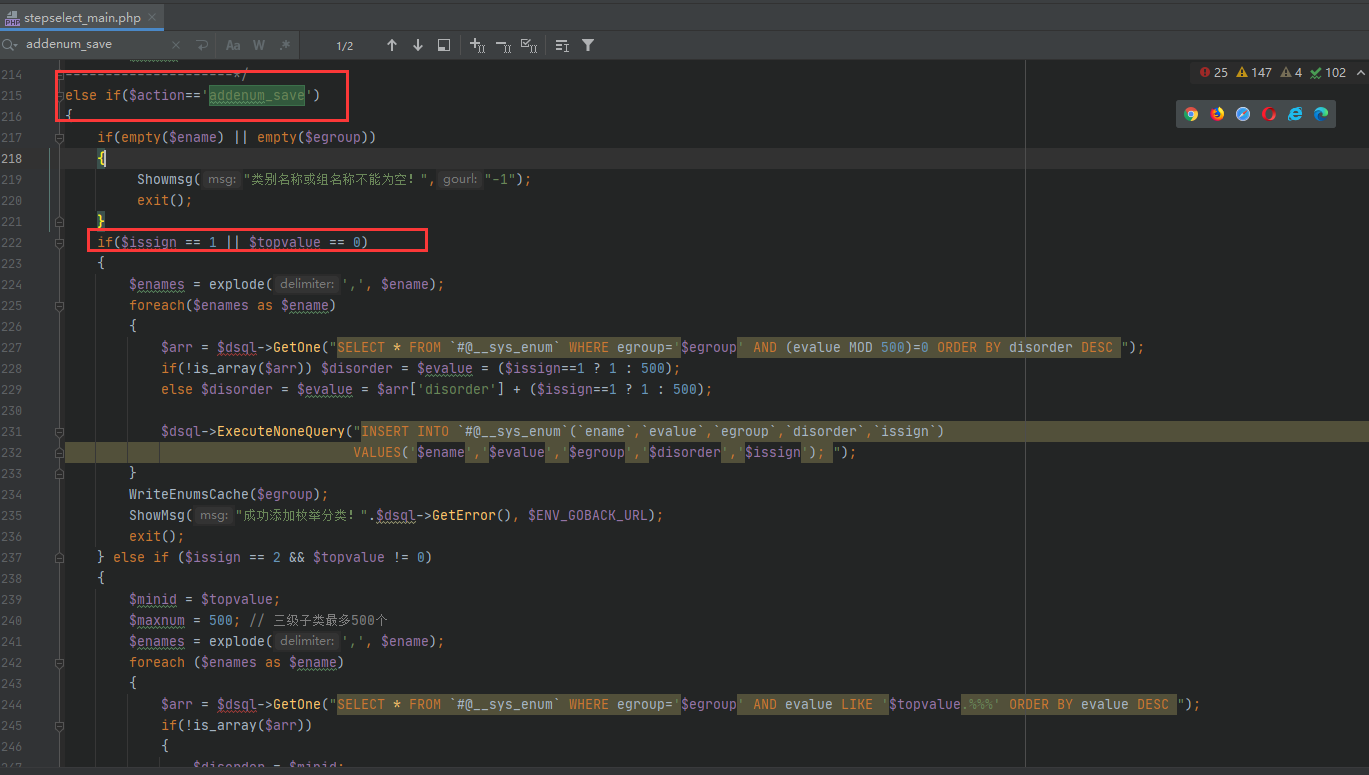The width and height of the screenshot is (1369, 775).
Task: Add selection for next occurrence
Action: 478,45
